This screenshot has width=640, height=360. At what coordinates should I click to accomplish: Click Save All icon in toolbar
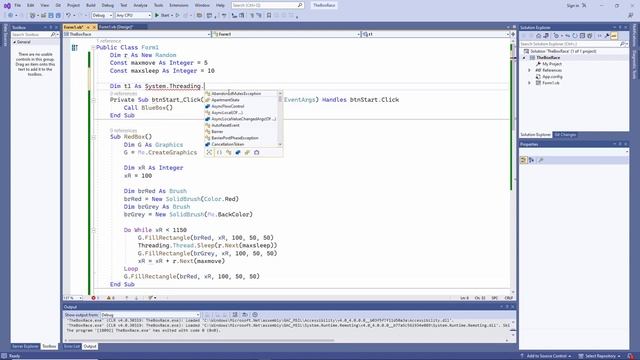point(58,16)
